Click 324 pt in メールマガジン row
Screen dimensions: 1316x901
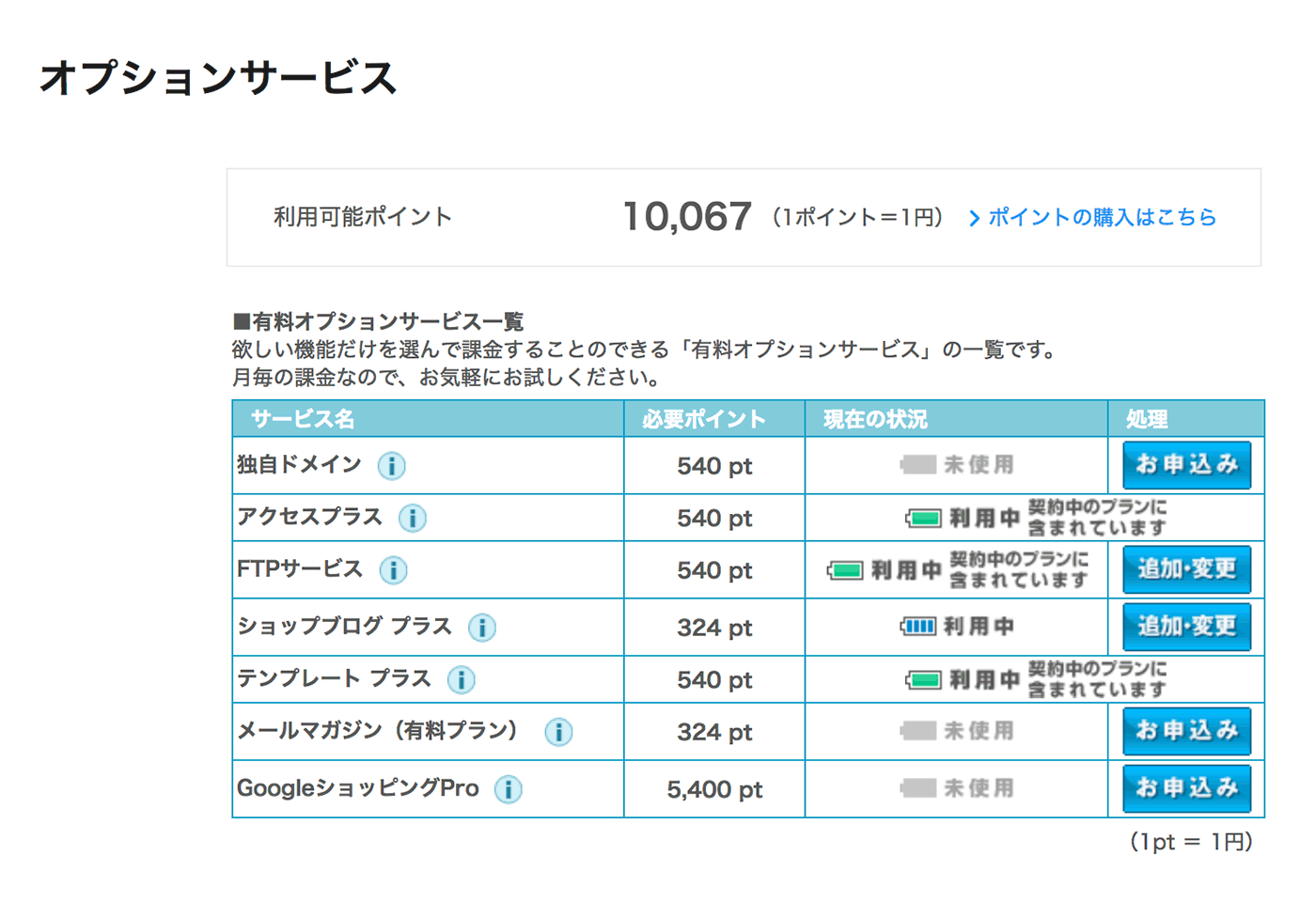pyautogui.click(x=714, y=732)
